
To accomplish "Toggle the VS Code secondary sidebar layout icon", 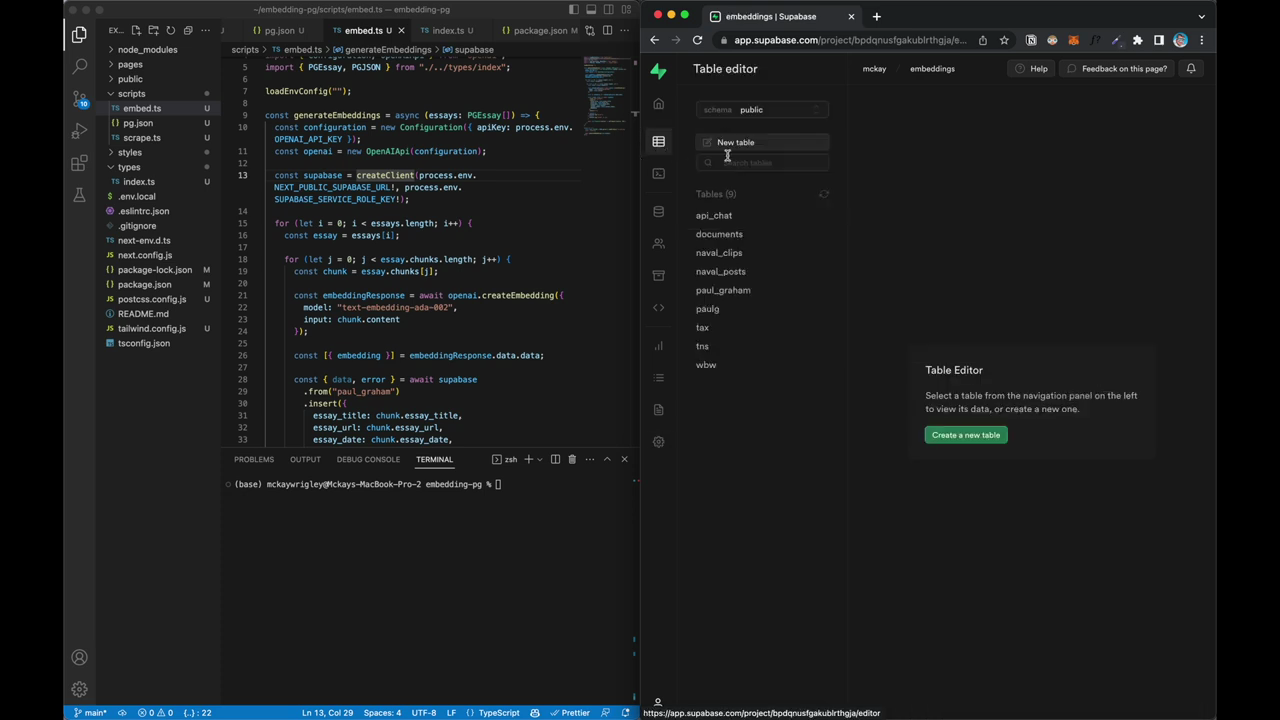I will (608, 10).
